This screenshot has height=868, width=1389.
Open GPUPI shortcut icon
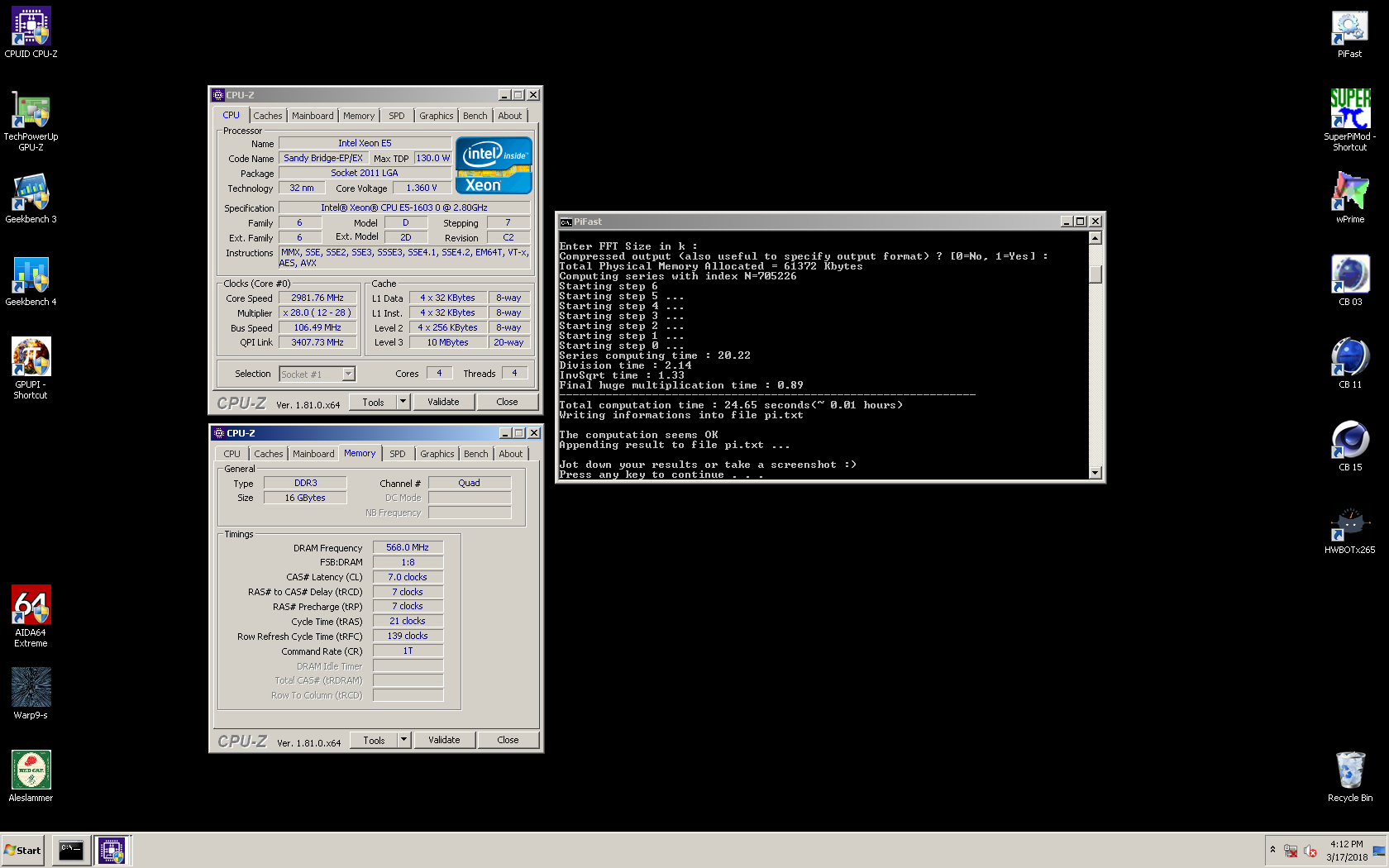coord(31,369)
